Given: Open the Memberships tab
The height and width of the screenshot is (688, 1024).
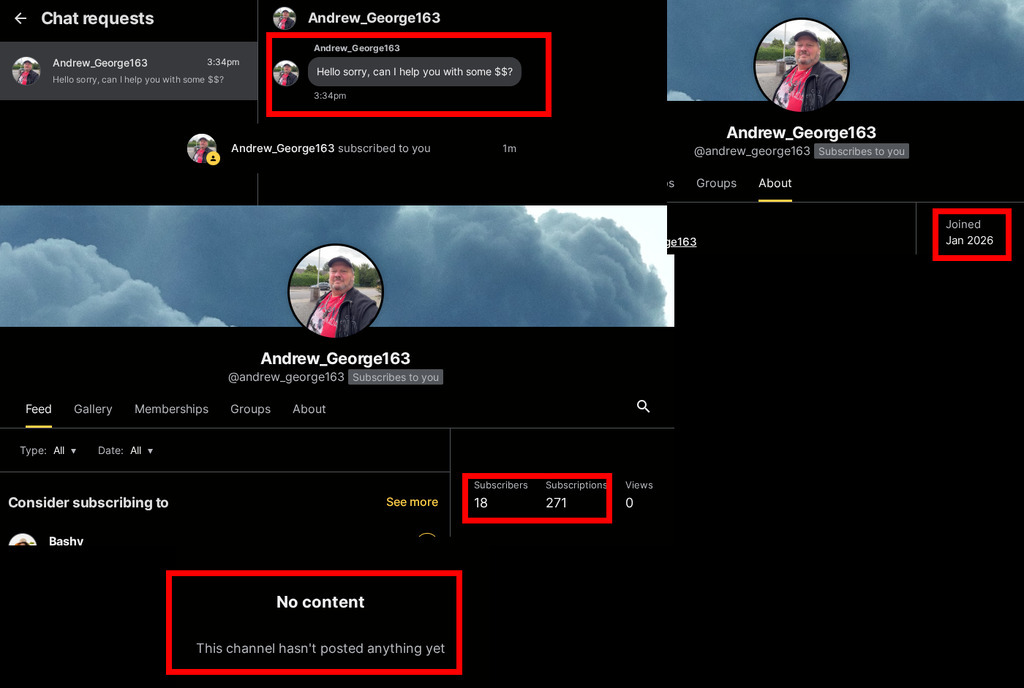Looking at the screenshot, I should click(x=171, y=409).
